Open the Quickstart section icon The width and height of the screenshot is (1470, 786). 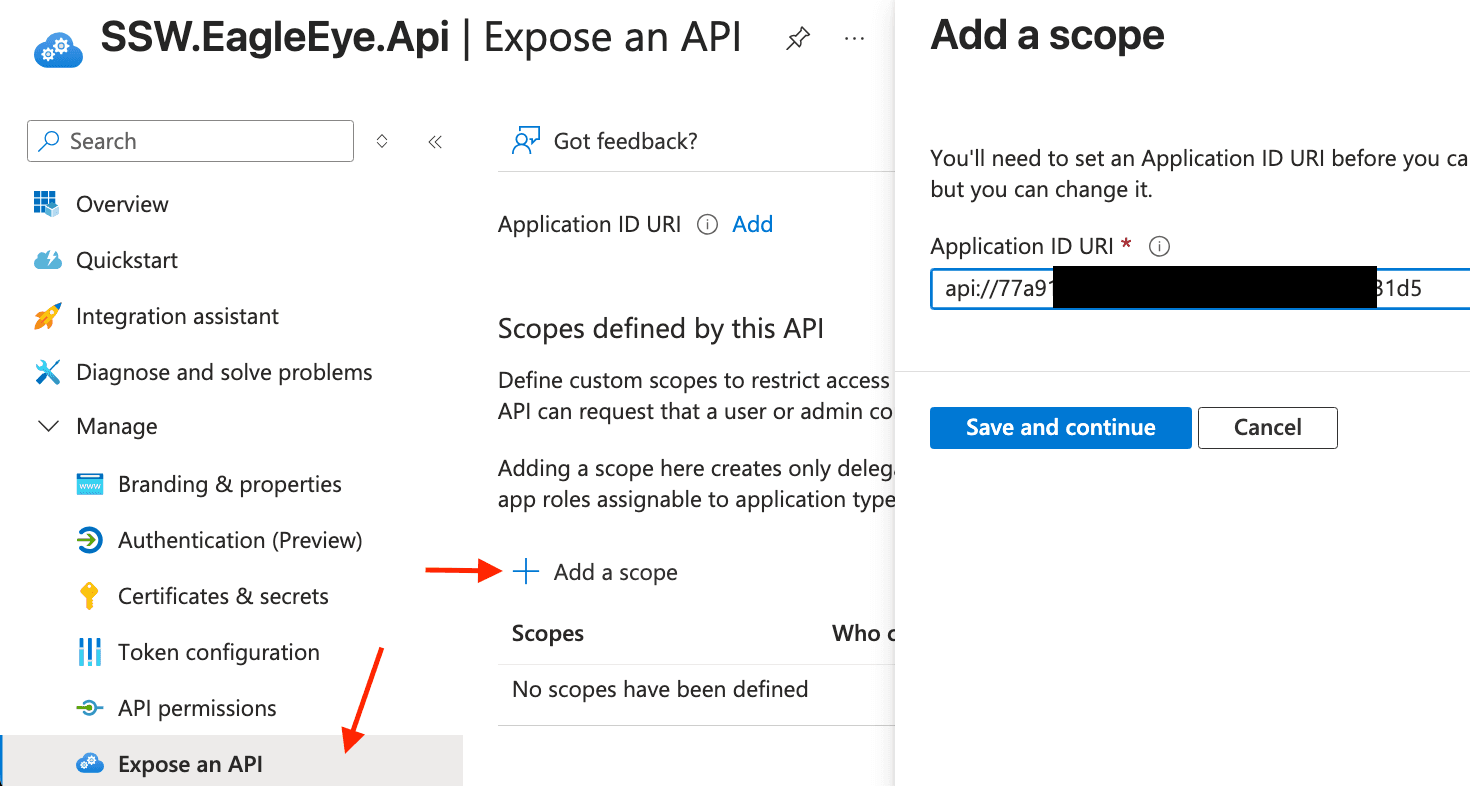coord(47,260)
